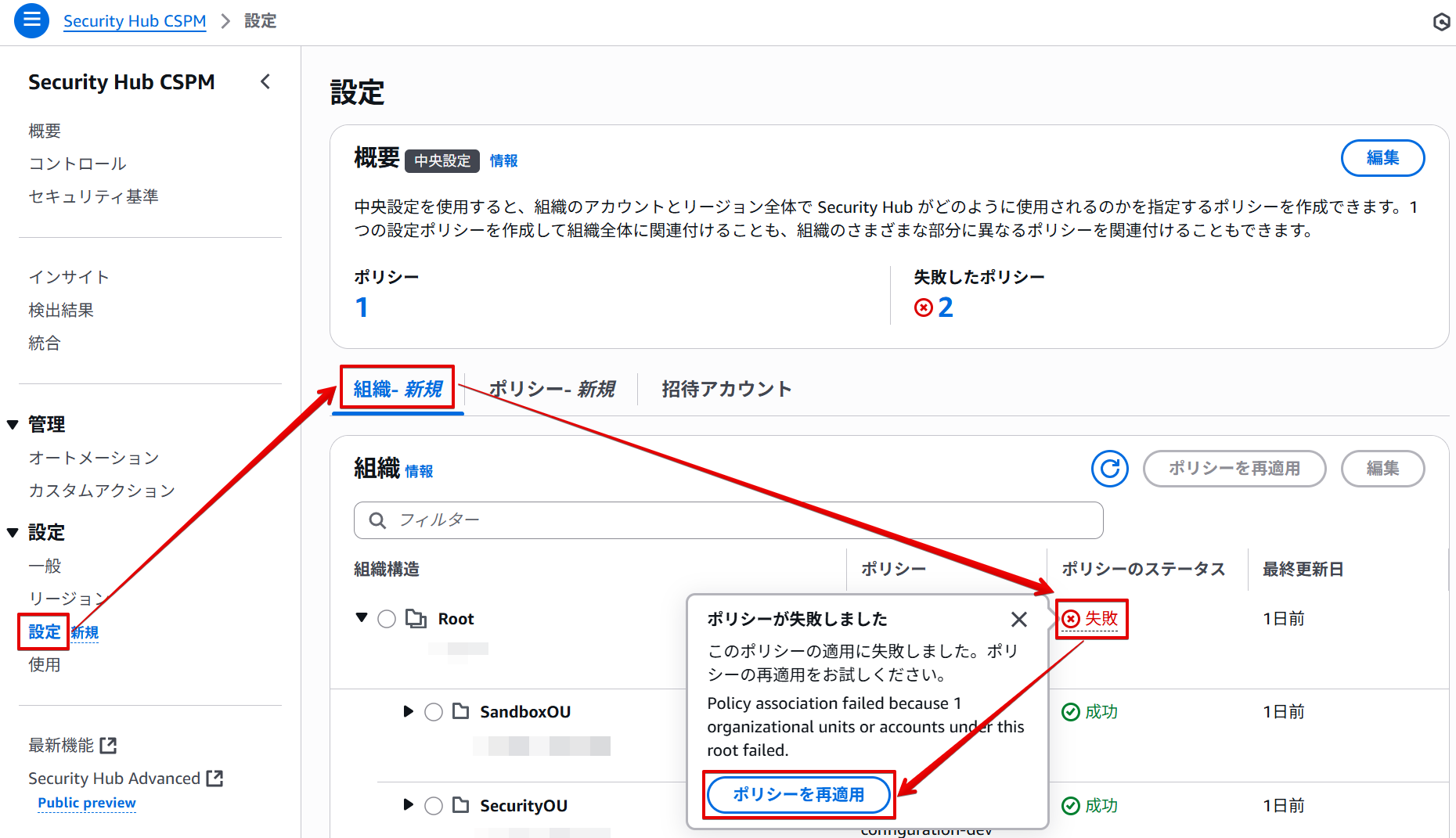Open 一般 under 設定 section
This screenshot has height=838, width=1456.
click(x=45, y=566)
